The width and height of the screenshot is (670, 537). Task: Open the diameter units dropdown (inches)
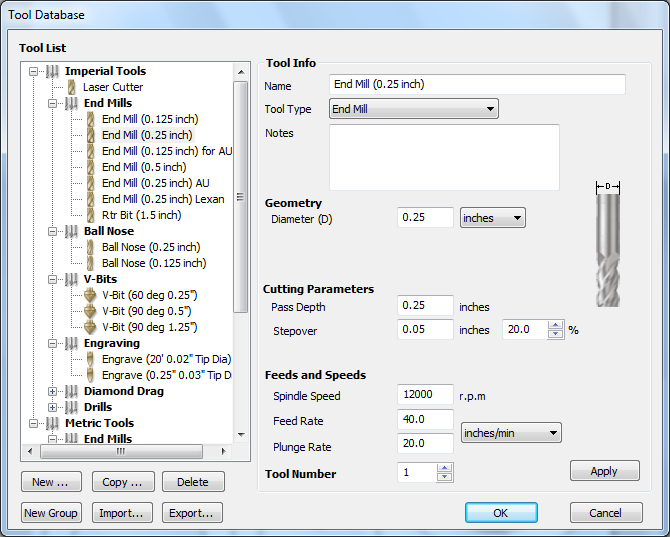point(493,218)
